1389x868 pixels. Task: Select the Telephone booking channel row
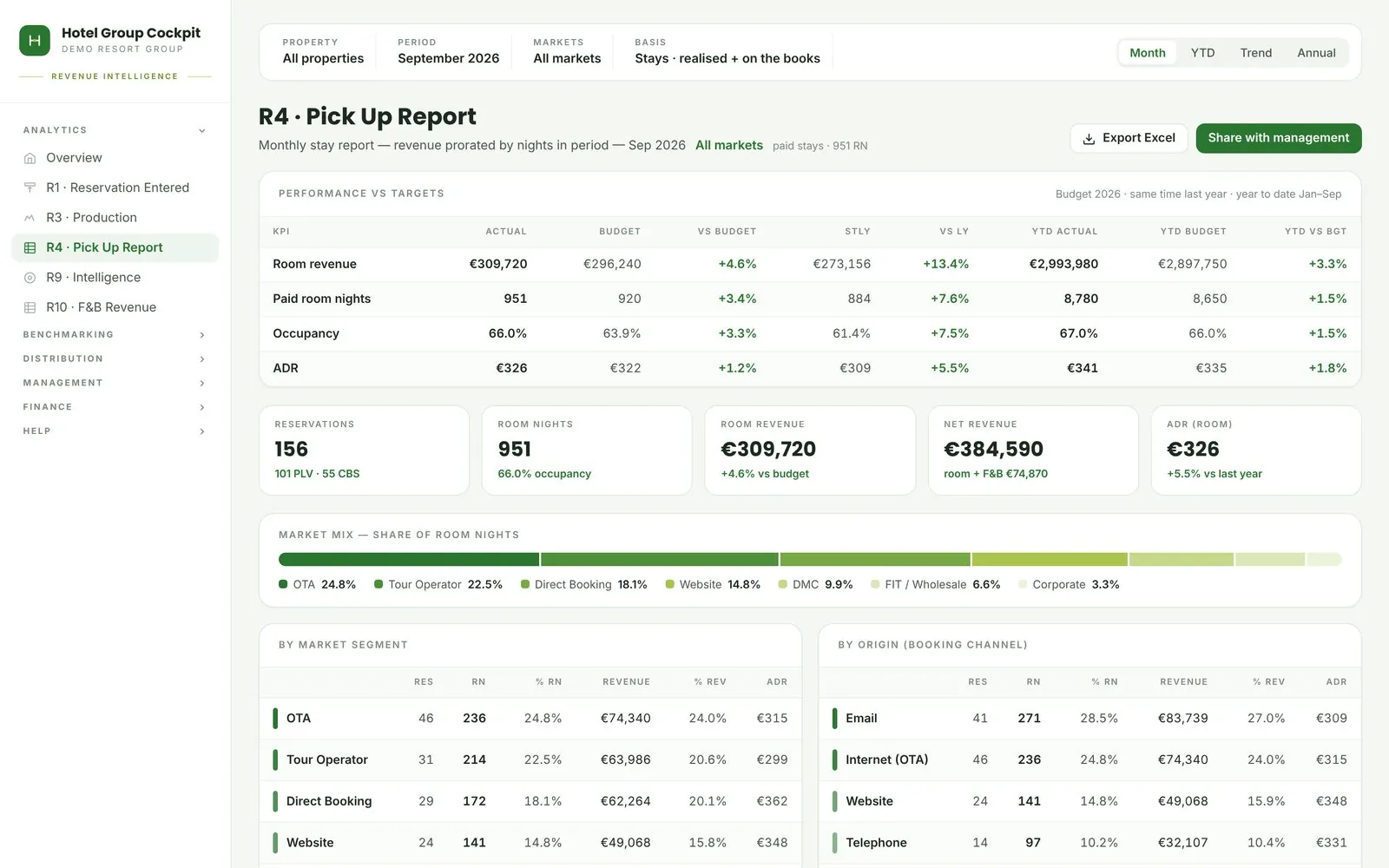coord(1089,843)
